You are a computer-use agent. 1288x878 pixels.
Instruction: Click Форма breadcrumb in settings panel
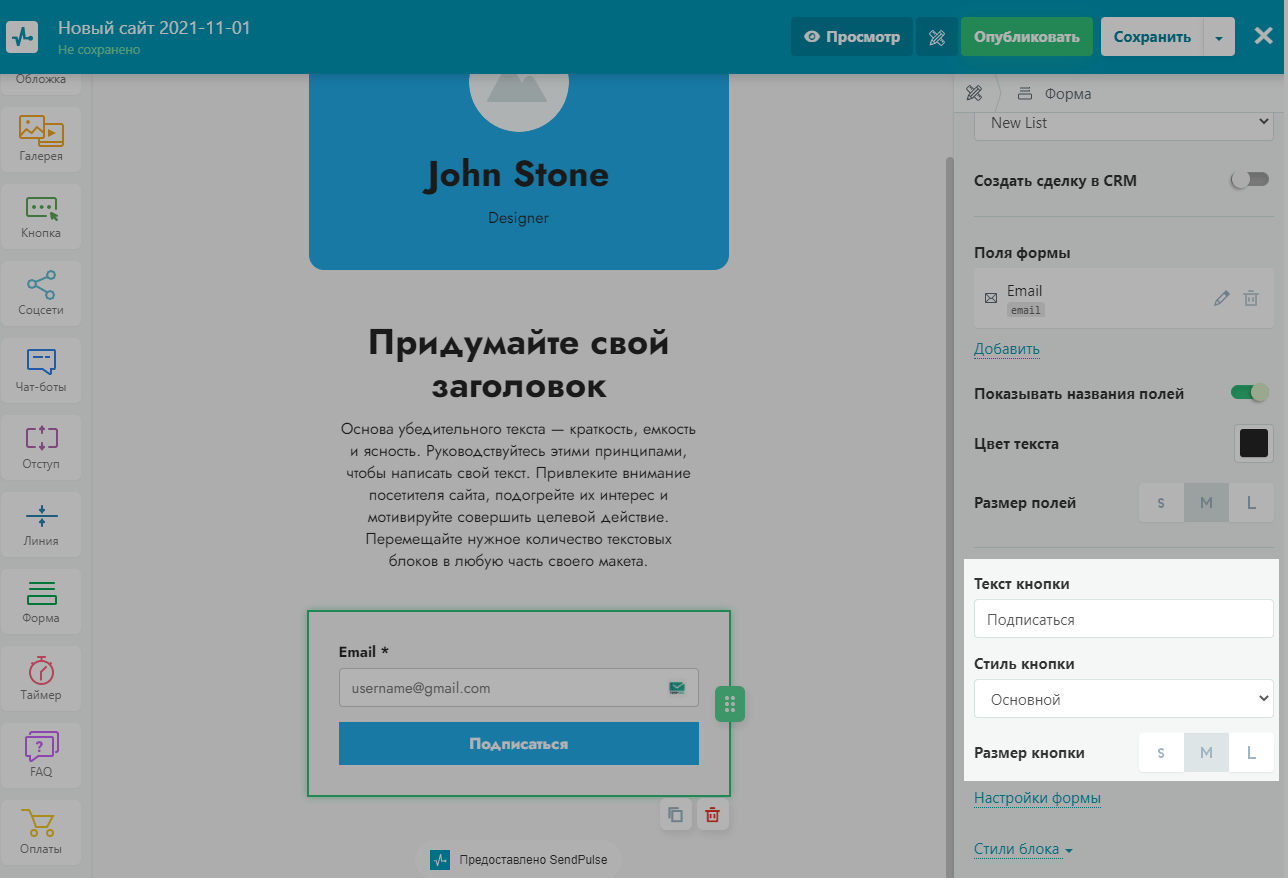pos(1055,94)
